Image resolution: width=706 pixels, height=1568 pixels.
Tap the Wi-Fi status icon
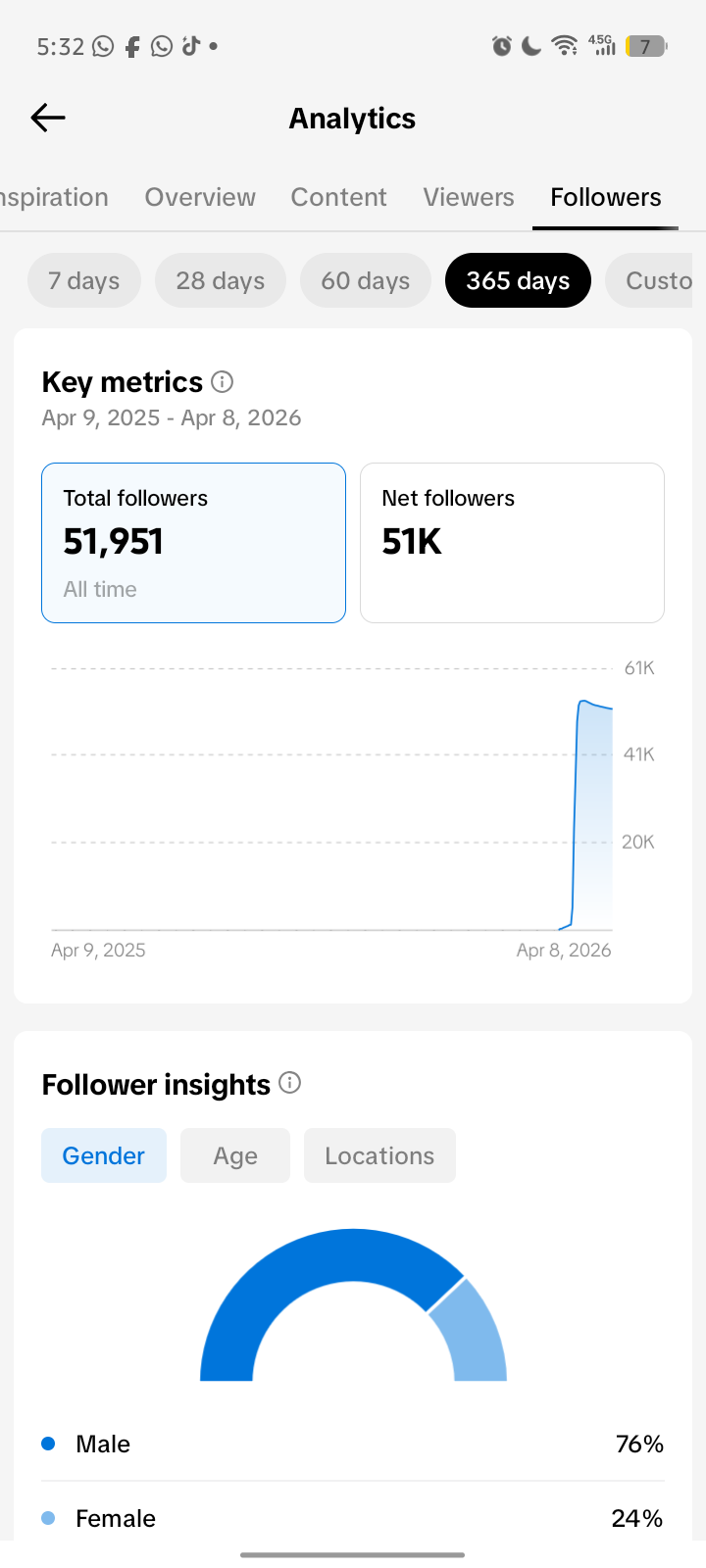click(564, 46)
